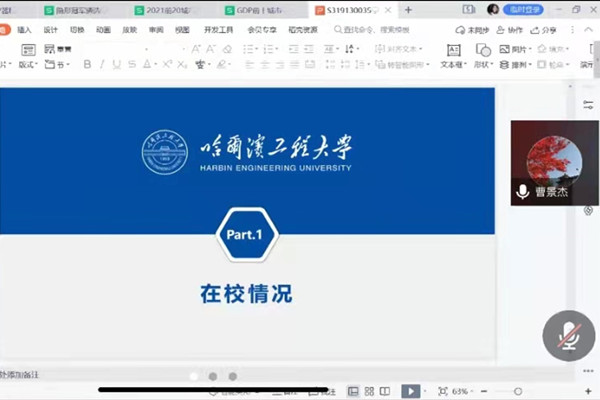This screenshot has width=600, height=400.
Task: Expand the arrange (排列) dropdown
Action: [x=520, y=64]
